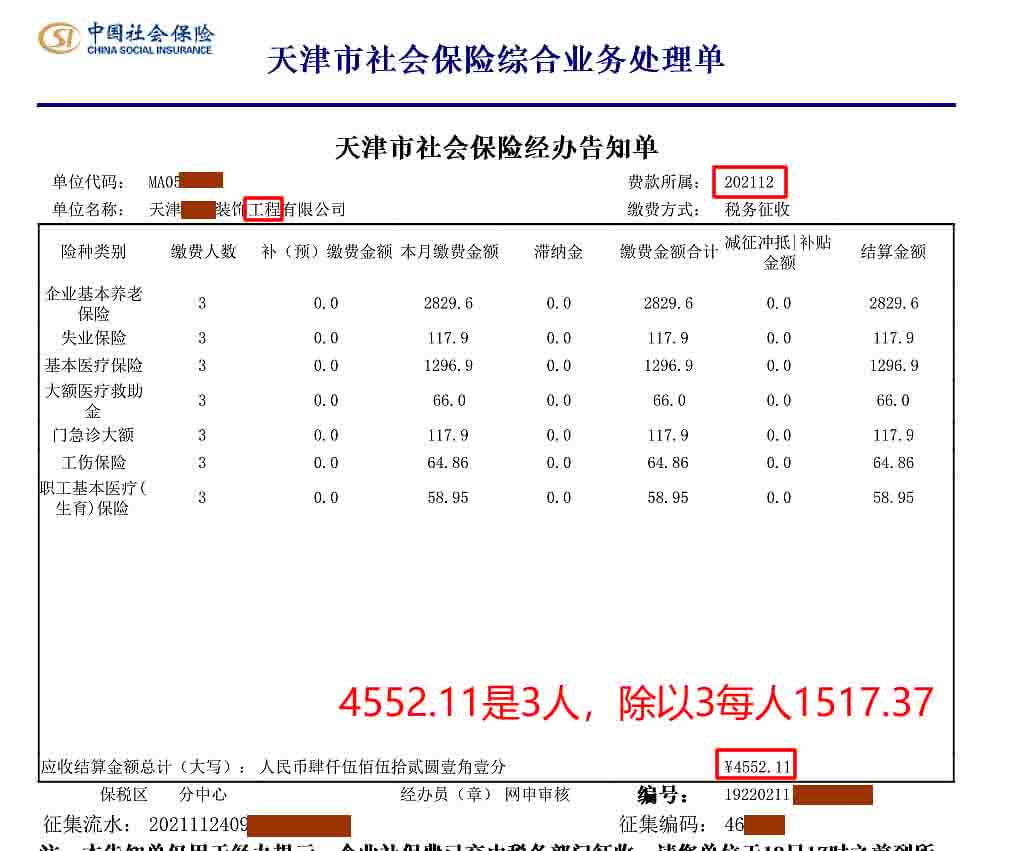Select the 失业保险 row label
The width and height of the screenshot is (1009, 851).
(x=94, y=338)
